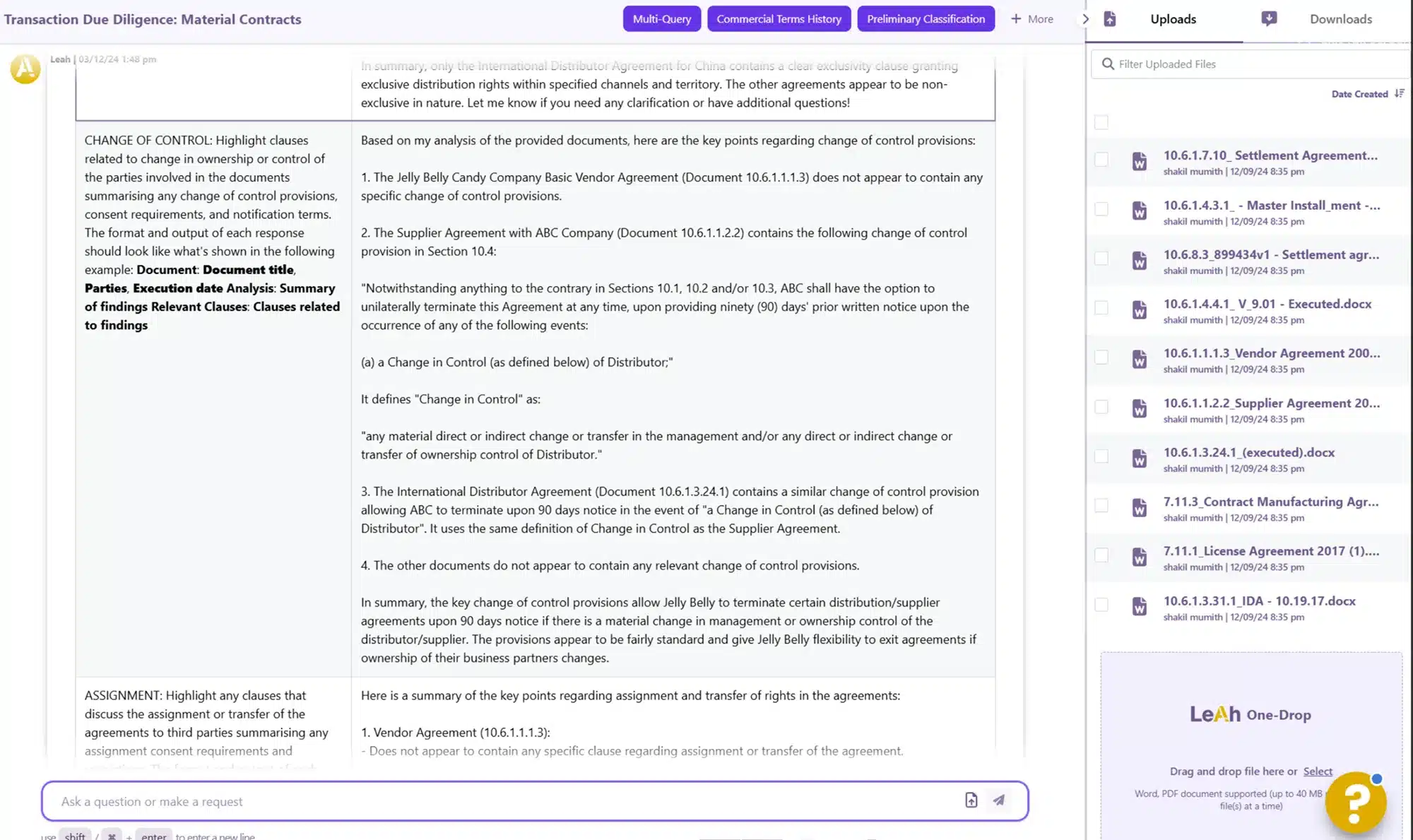Screen dimensions: 1413x840
Task: Collapse the side panel with the chevron arrow
Action: (x=1086, y=19)
